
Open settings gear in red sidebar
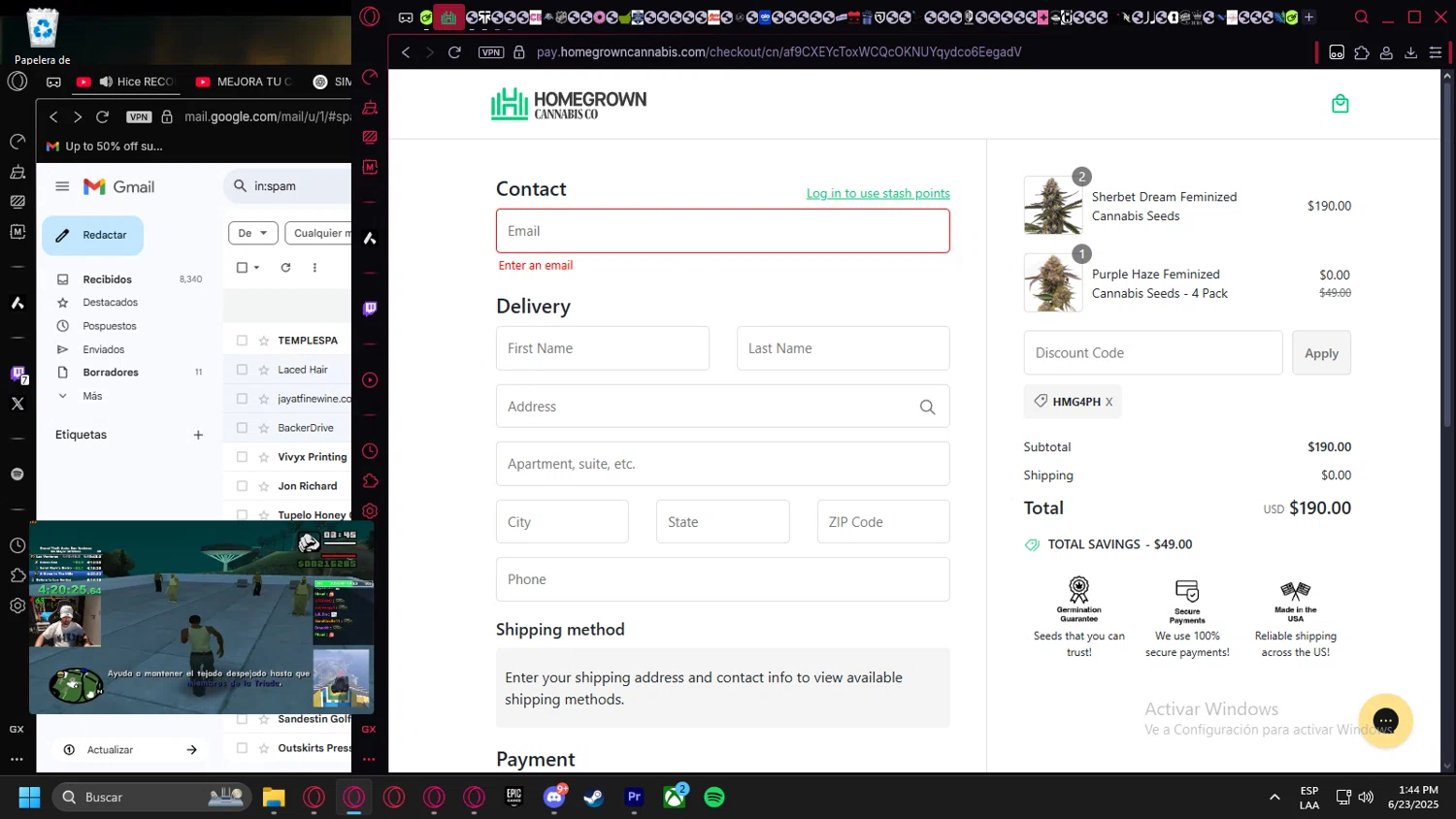(x=370, y=510)
